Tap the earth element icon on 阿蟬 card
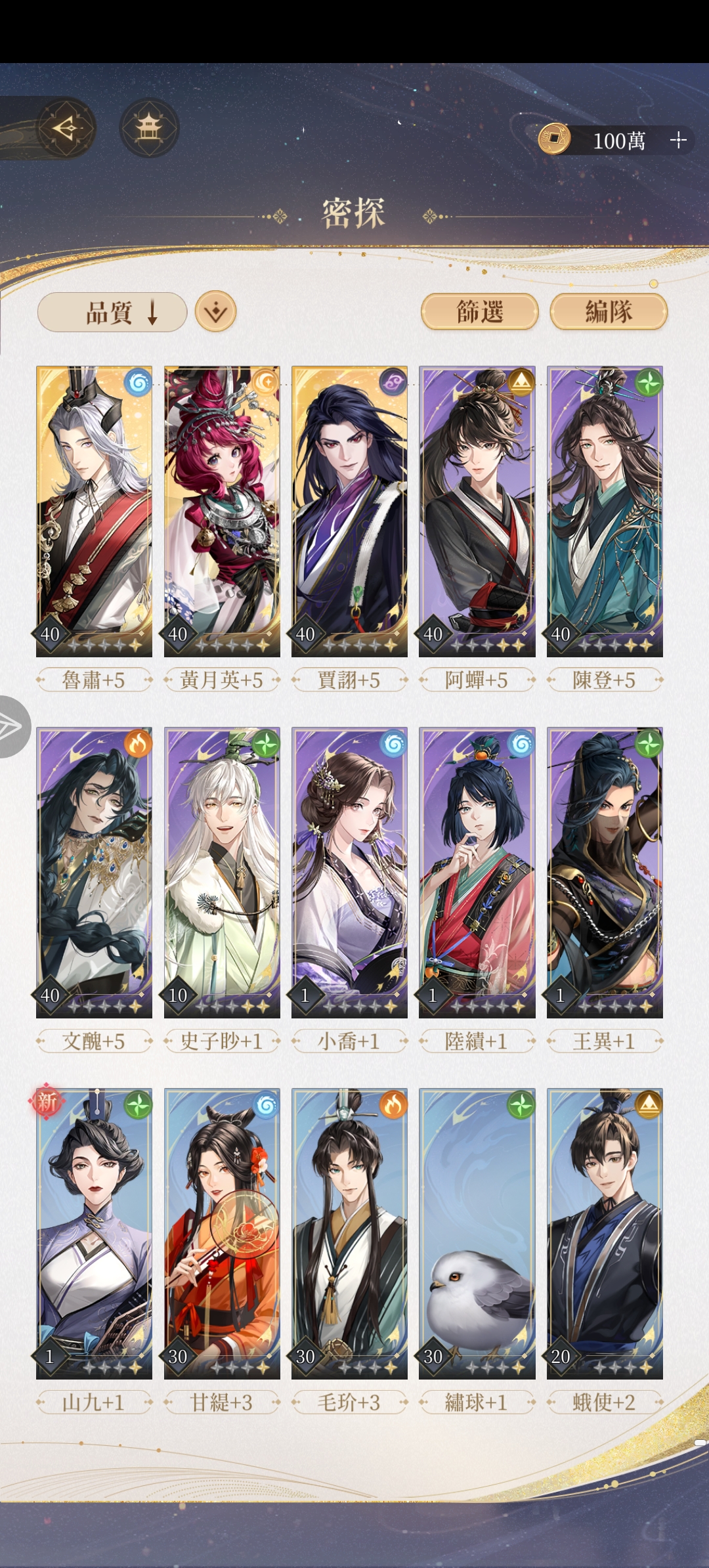709x1568 pixels. [521, 382]
